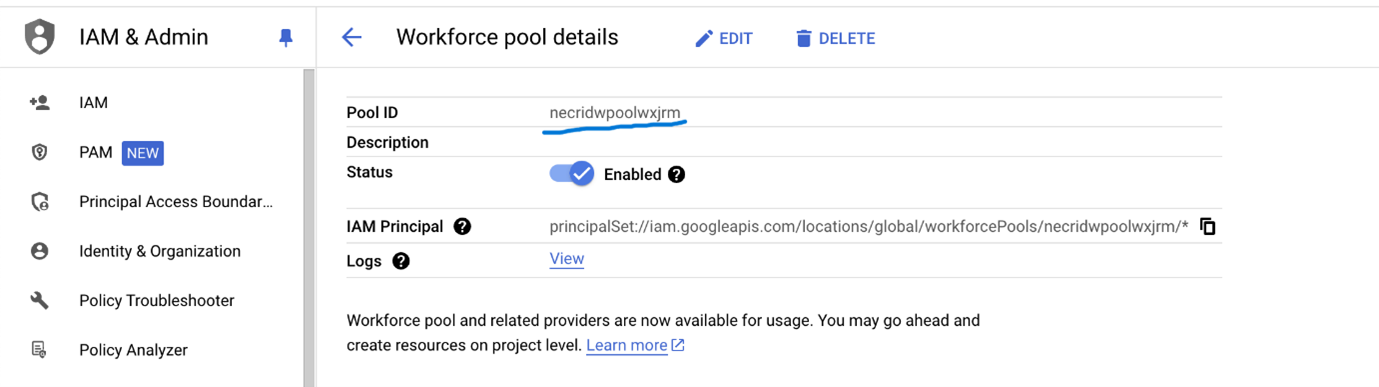
Task: Open the Logs help question-mark icon
Action: point(401,261)
